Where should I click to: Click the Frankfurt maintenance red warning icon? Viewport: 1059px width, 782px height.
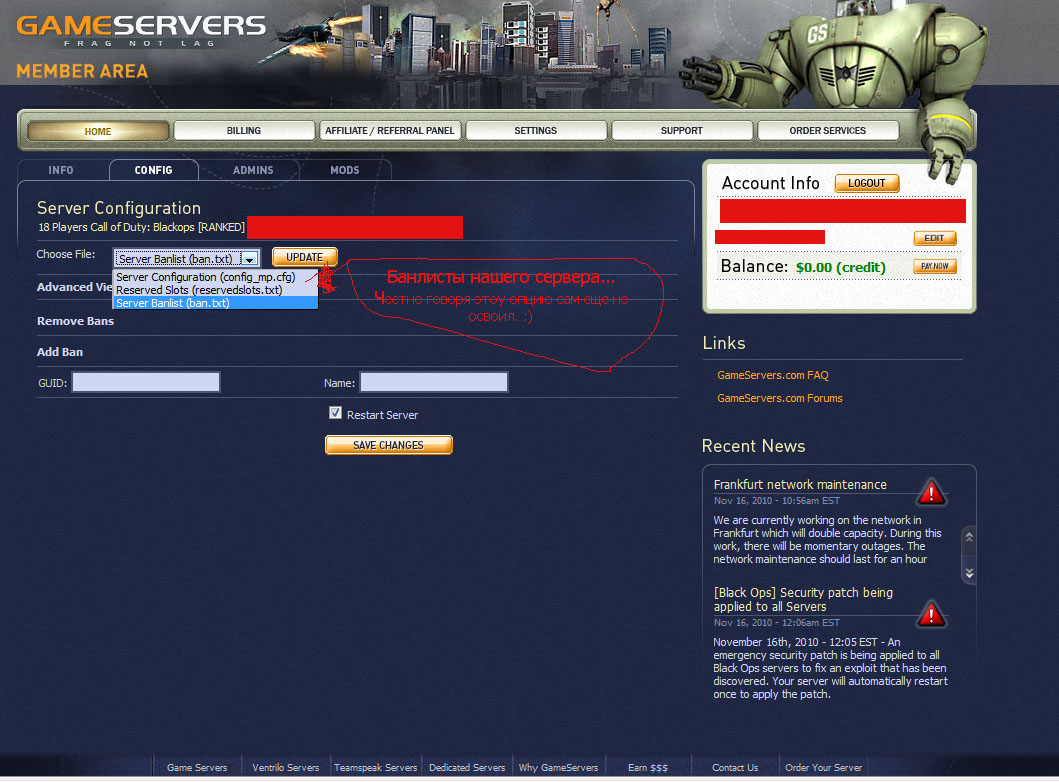(x=931, y=492)
